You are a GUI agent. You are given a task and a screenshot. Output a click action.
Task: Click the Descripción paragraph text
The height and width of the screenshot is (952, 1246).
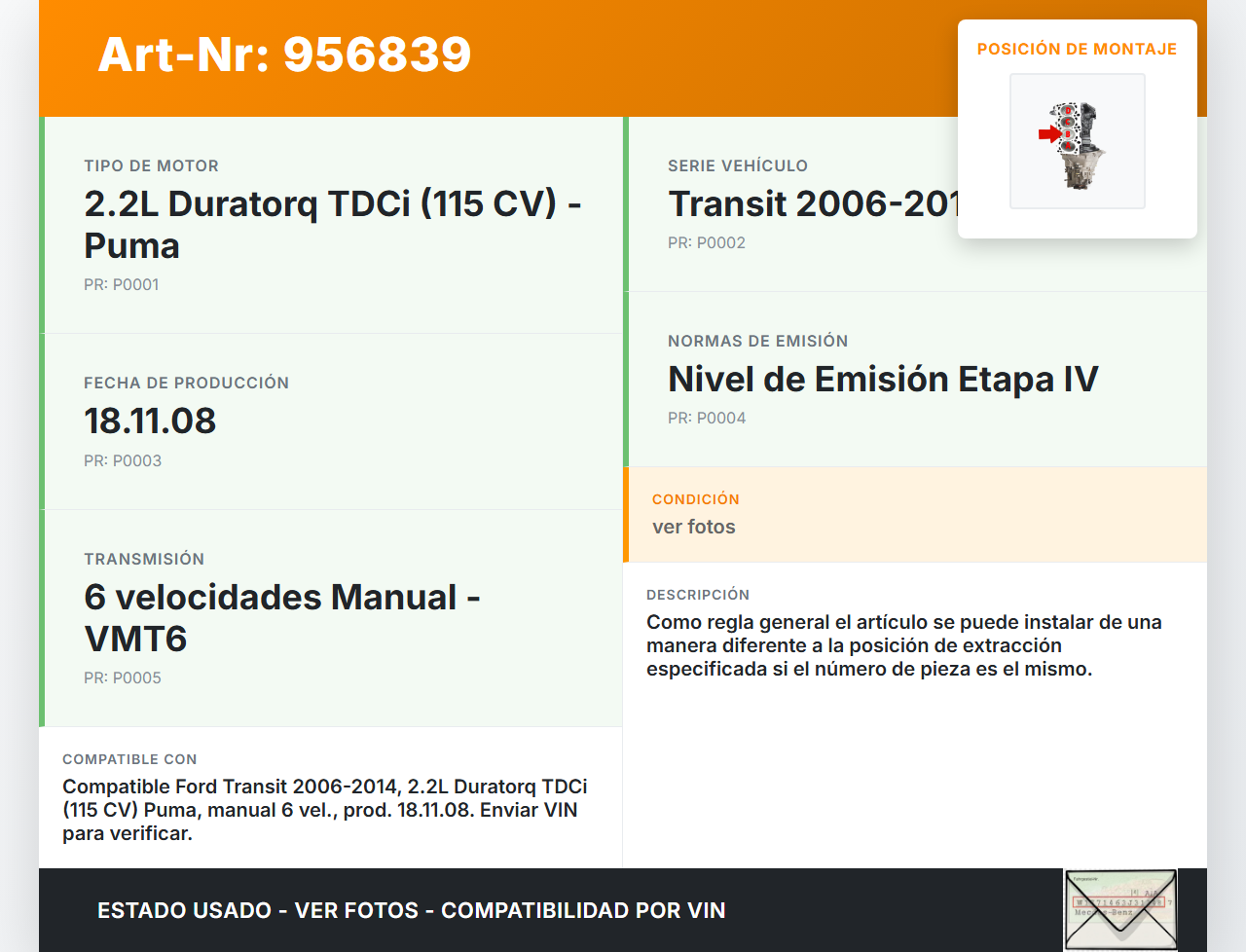903,645
